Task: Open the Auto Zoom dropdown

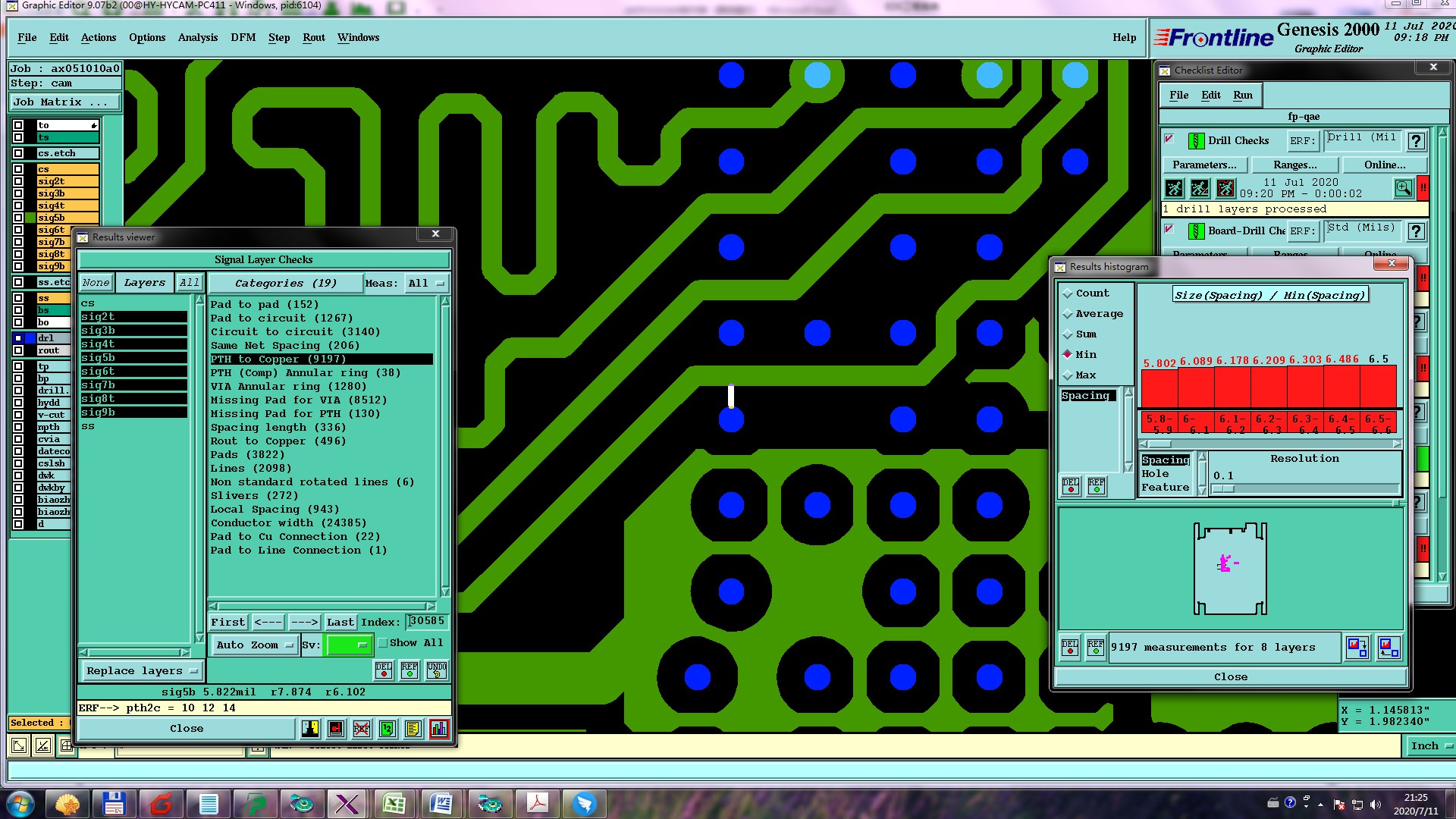Action: click(254, 645)
